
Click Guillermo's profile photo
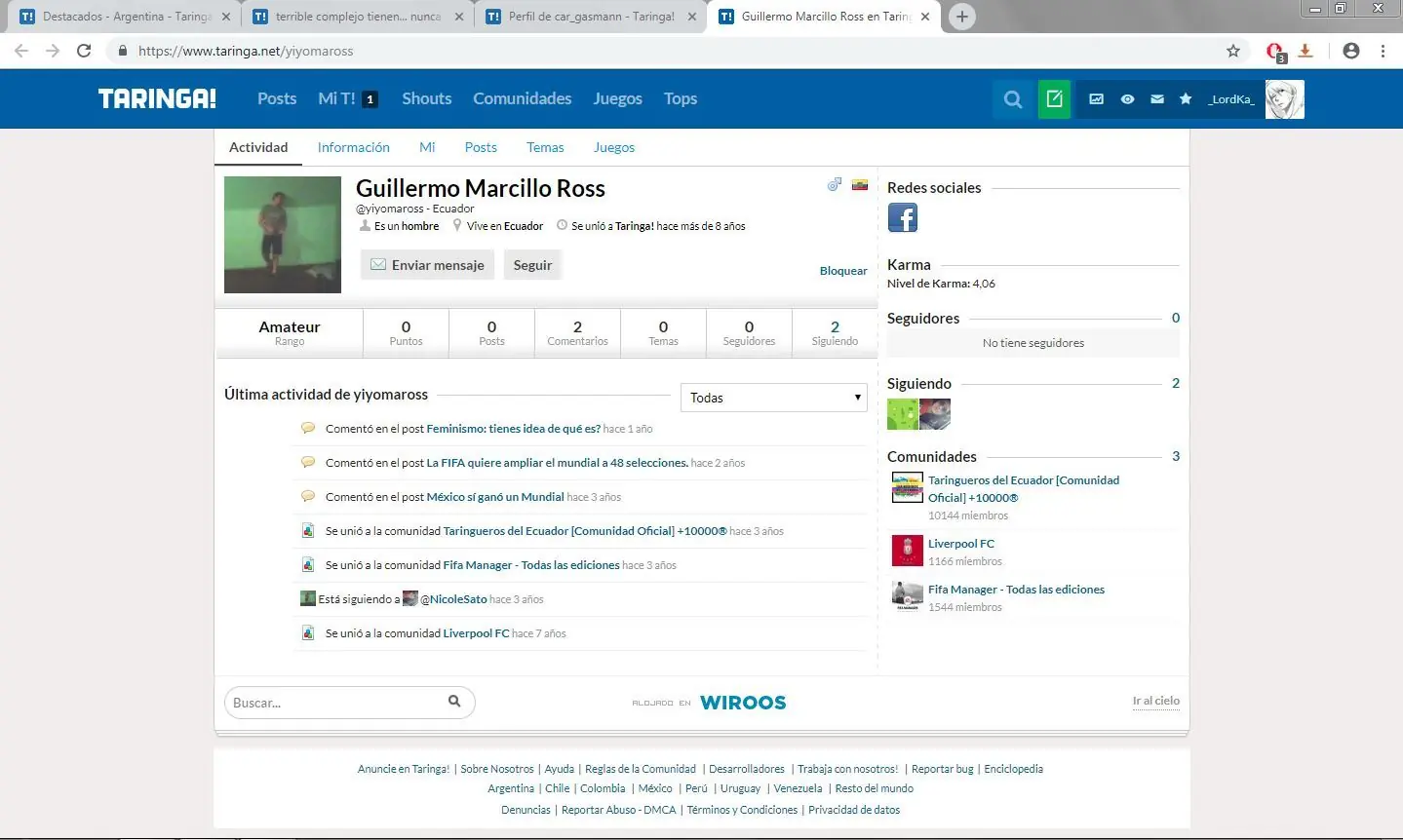click(x=283, y=235)
